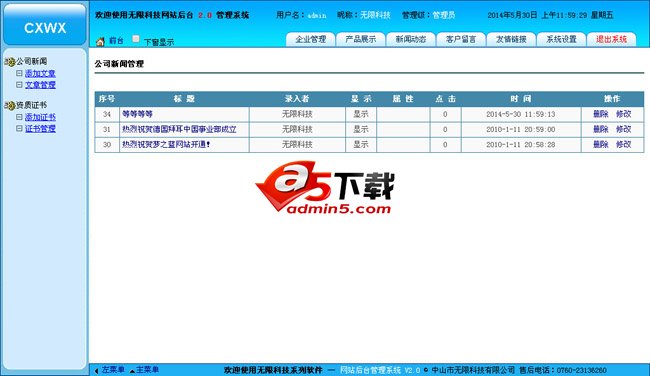Viewport: 650px width, 376px height.
Task: Click the admin username in header
Action: tap(317, 16)
